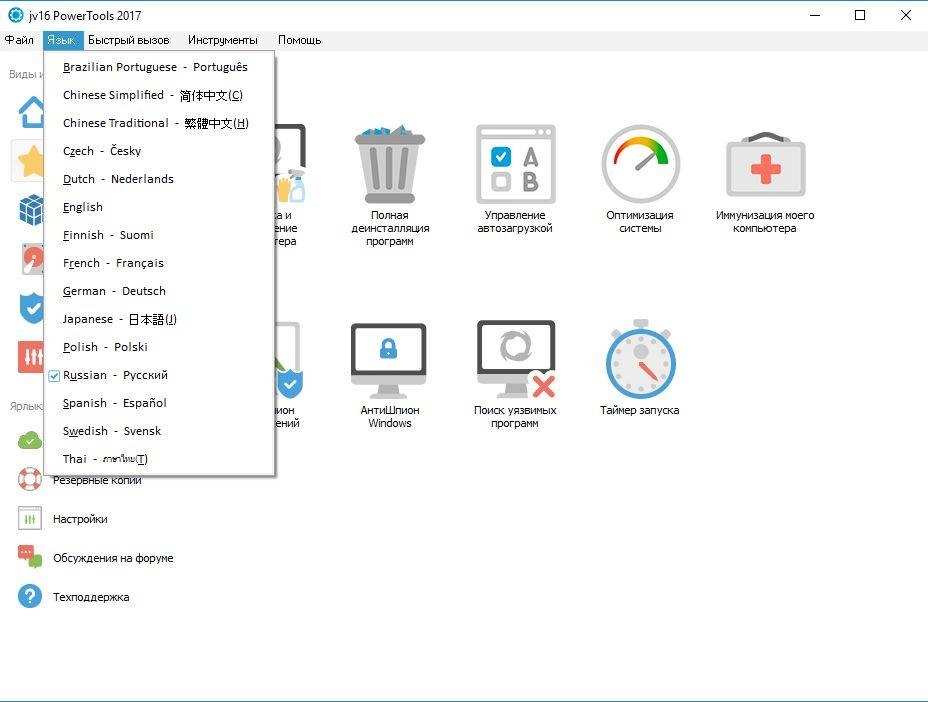
Task: Switch the language to Dutch
Action: (x=159, y=179)
